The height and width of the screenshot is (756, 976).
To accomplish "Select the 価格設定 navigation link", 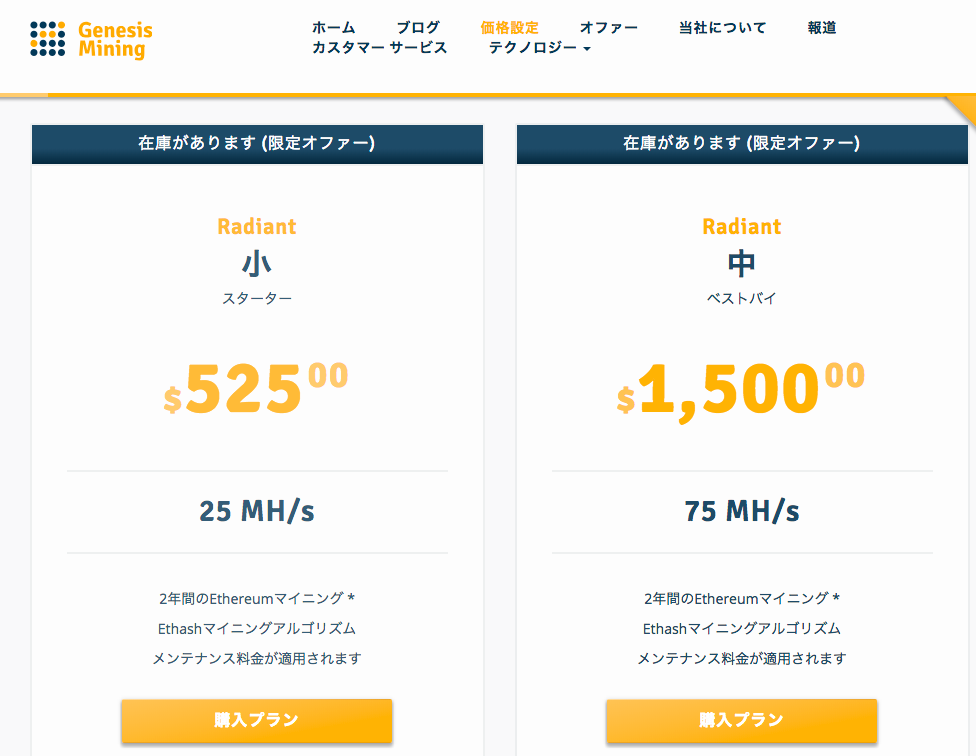I will 509,27.
